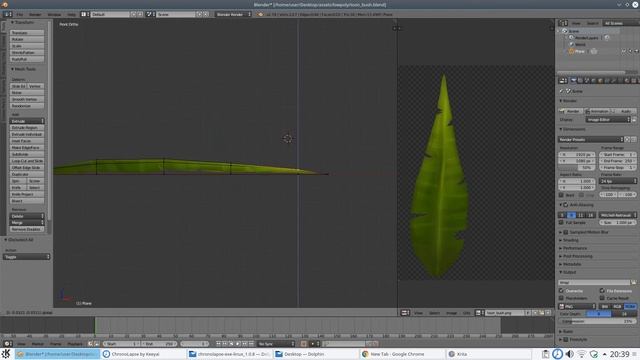Viewport: 640px width, 360px height.
Task: Click the timeline current frame marker
Action: click(95, 327)
